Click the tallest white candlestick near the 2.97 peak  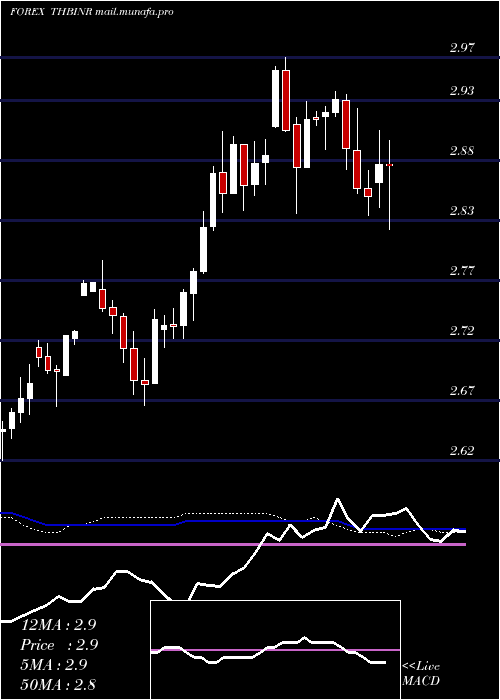point(276,99)
